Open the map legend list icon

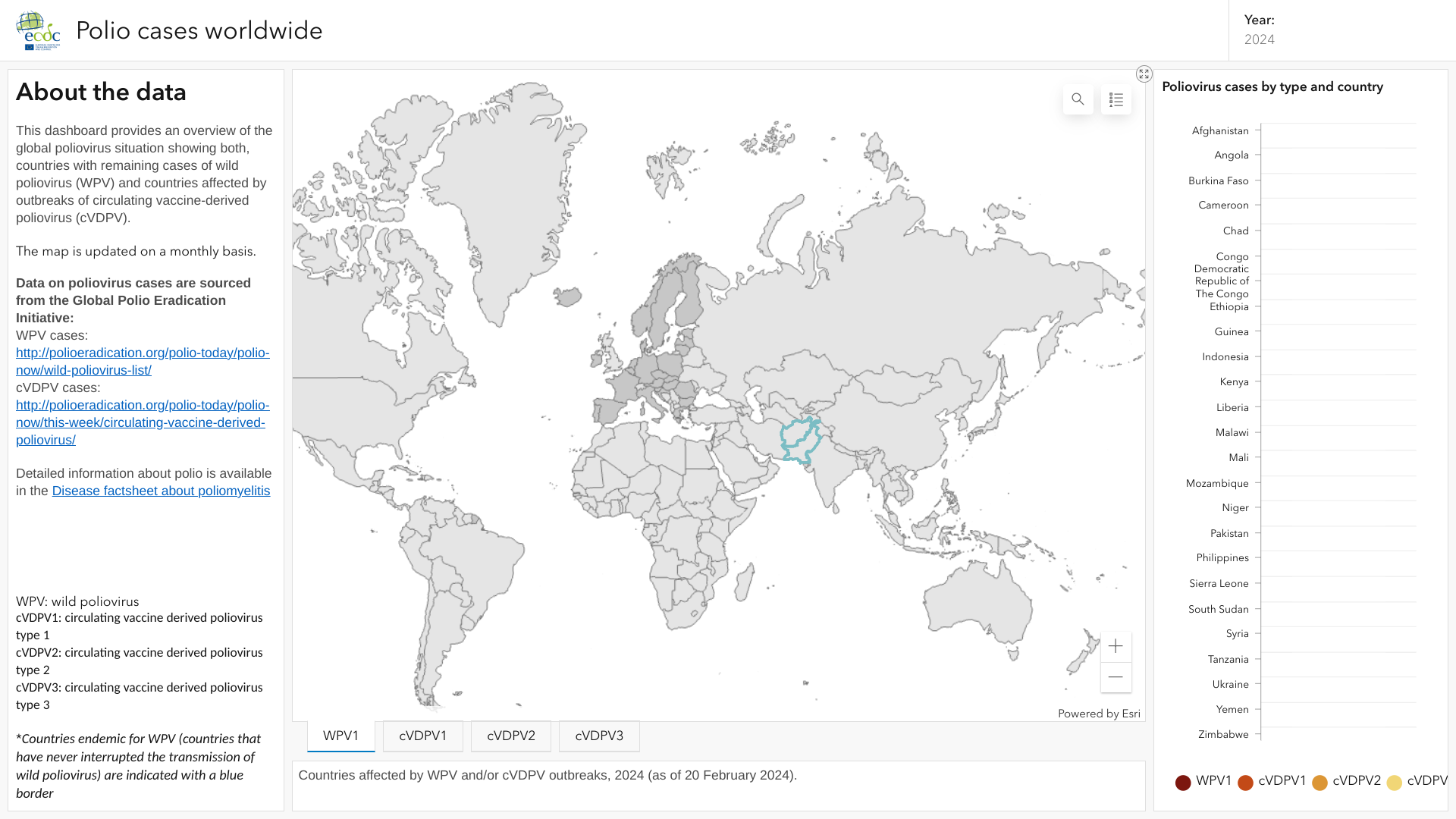(1116, 99)
